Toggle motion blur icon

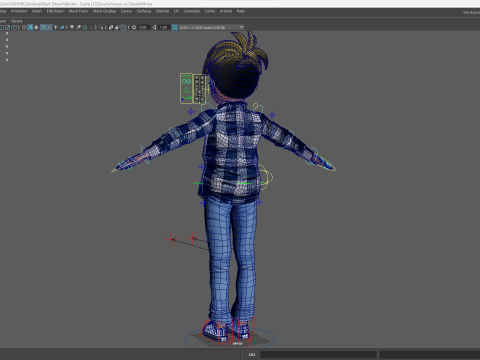[78, 27]
